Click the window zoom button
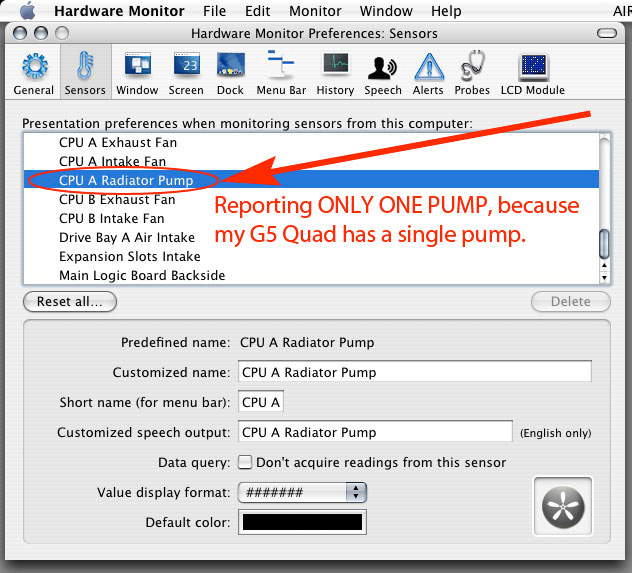This screenshot has width=632, height=573. pyautogui.click(x=62, y=33)
